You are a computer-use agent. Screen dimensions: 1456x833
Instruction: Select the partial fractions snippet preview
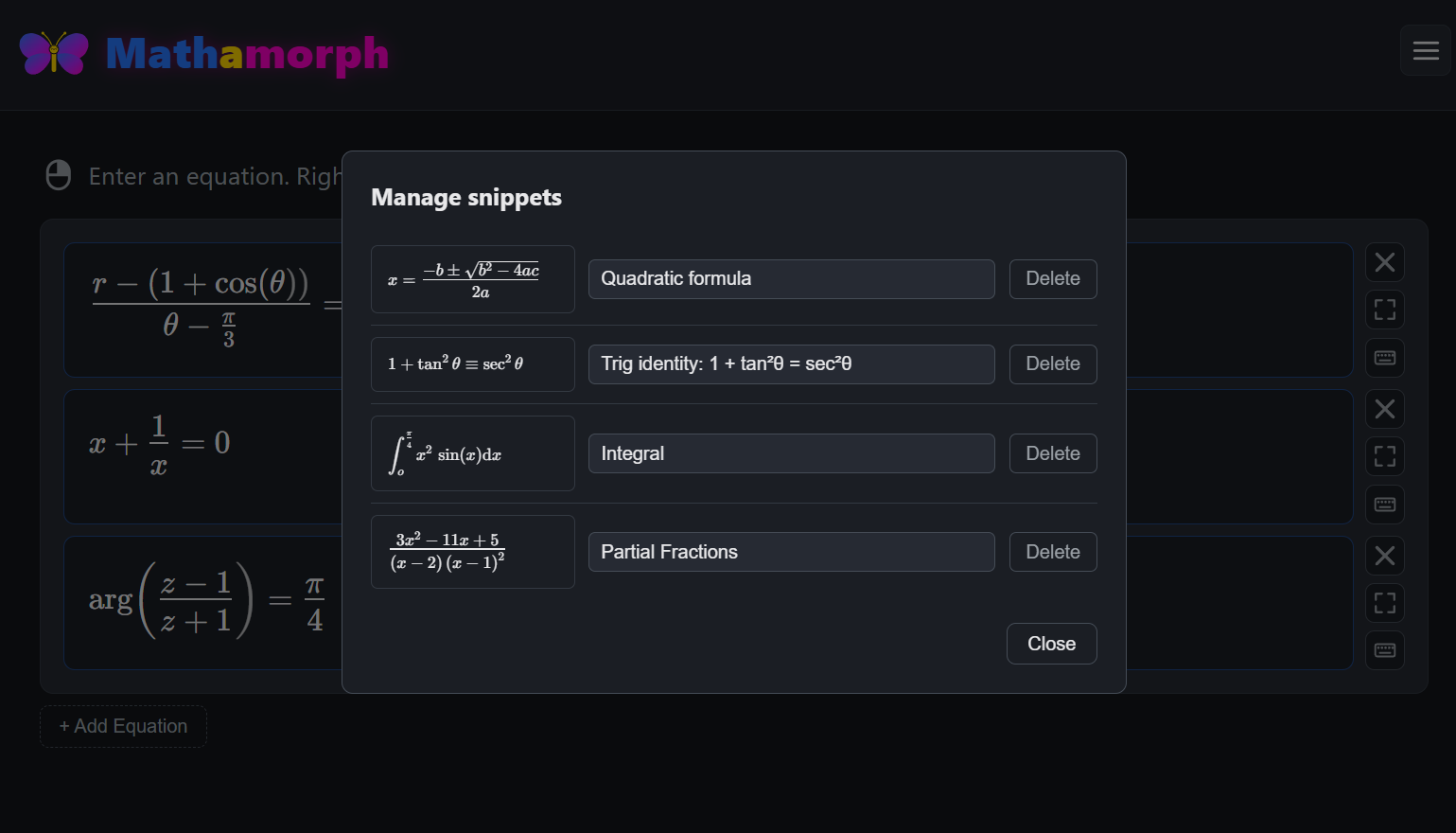[x=473, y=552]
